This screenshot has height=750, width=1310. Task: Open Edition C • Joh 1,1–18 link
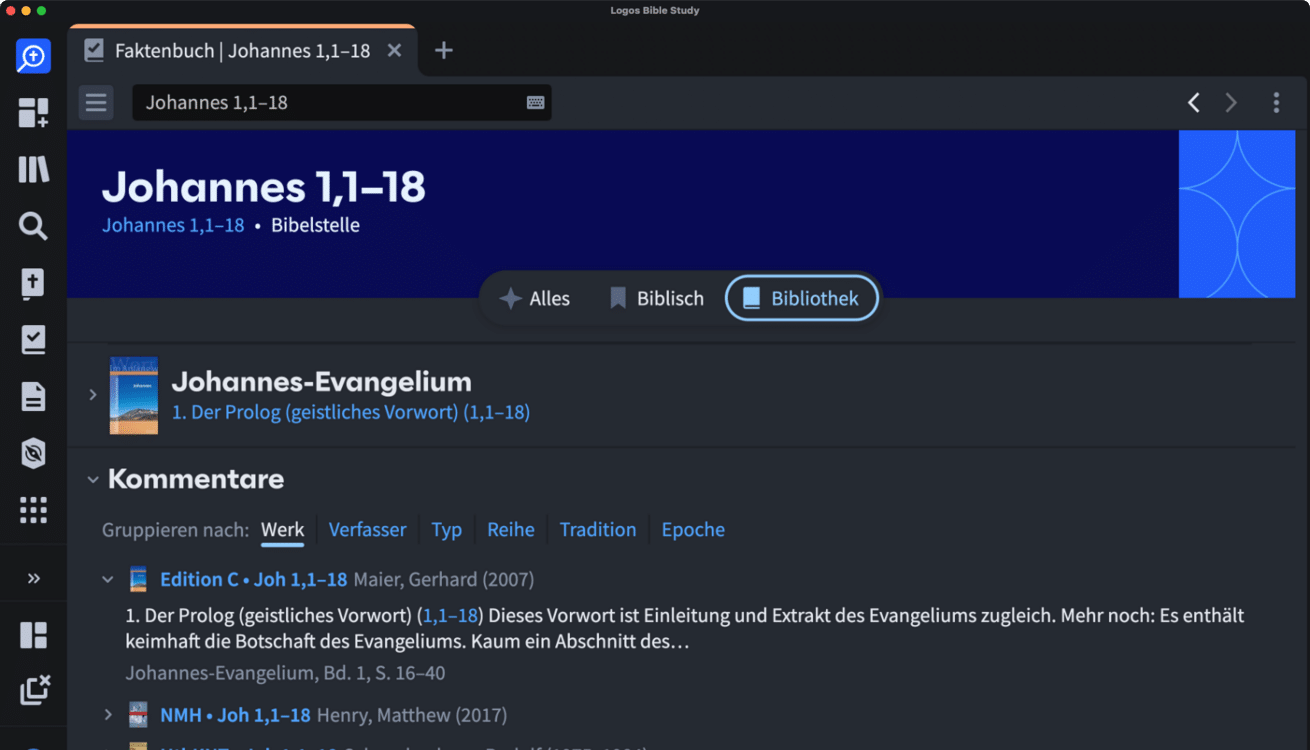point(253,579)
